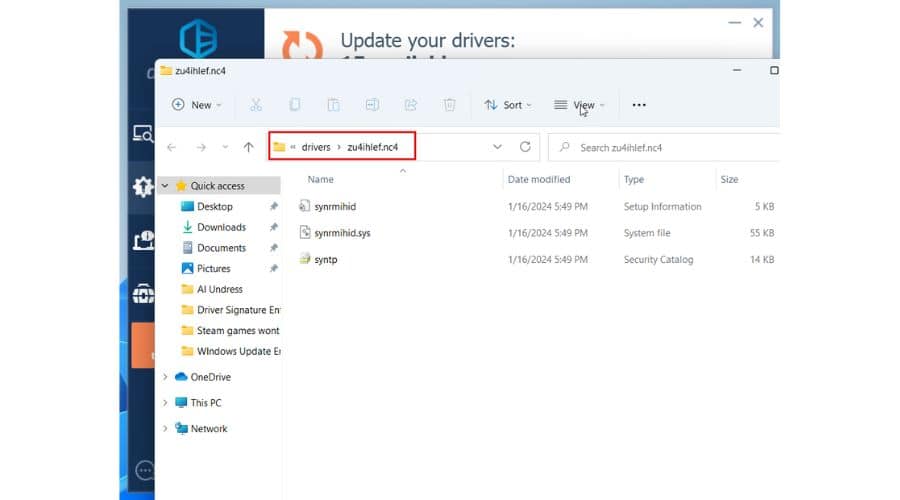The image size is (900, 500).
Task: Open the View layout dropdown
Action: coord(580,105)
